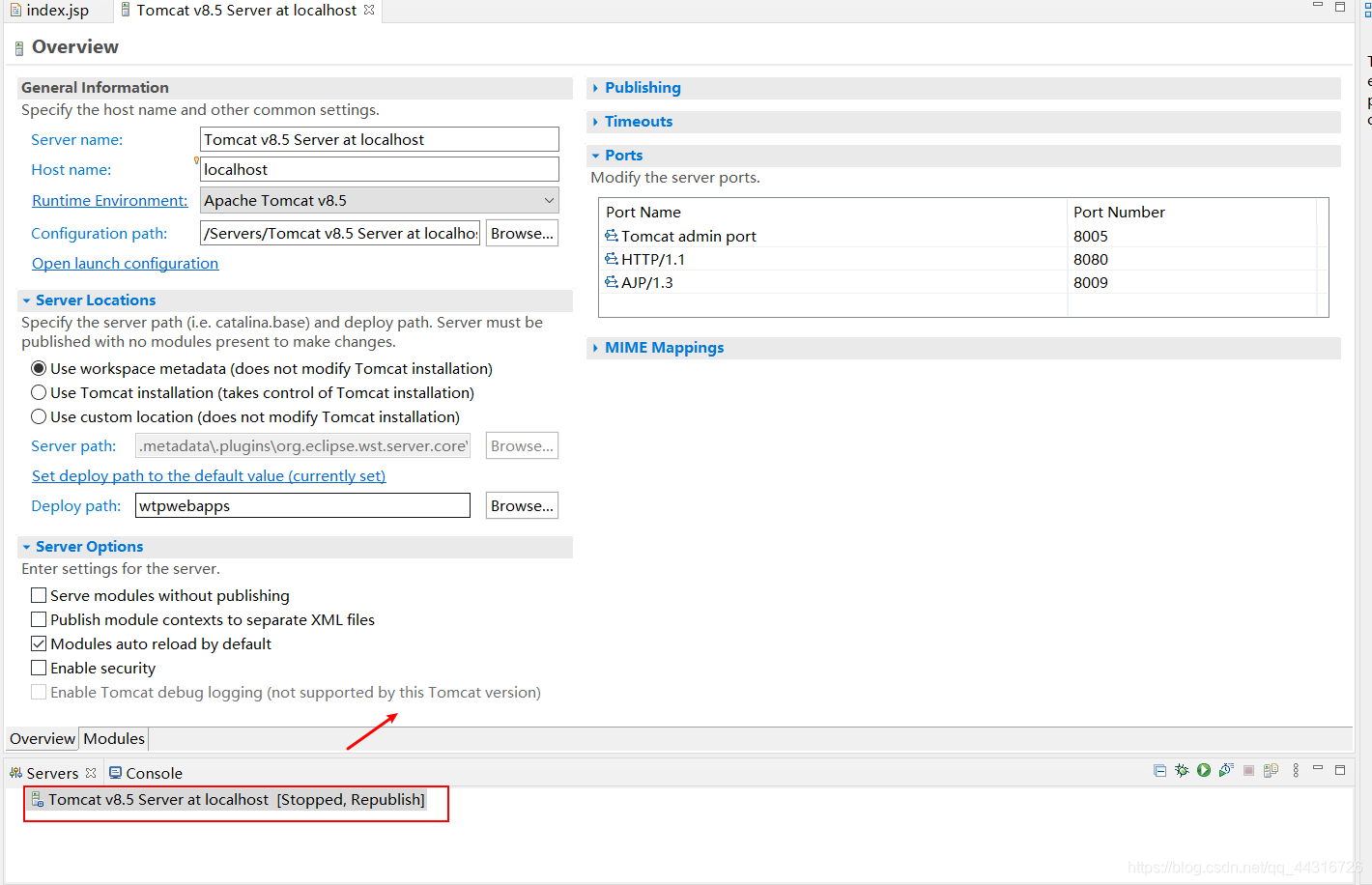
Task: Click the Collapse All icon in Servers view
Action: 1159,770
